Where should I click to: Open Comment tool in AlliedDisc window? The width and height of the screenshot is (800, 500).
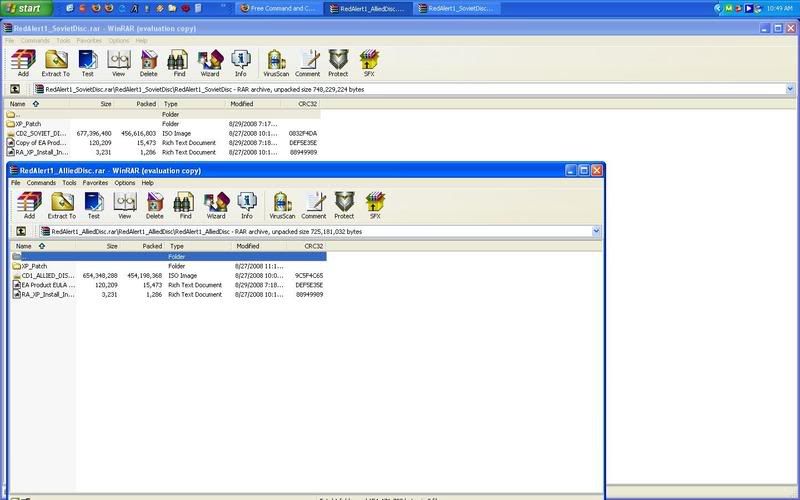pos(314,206)
